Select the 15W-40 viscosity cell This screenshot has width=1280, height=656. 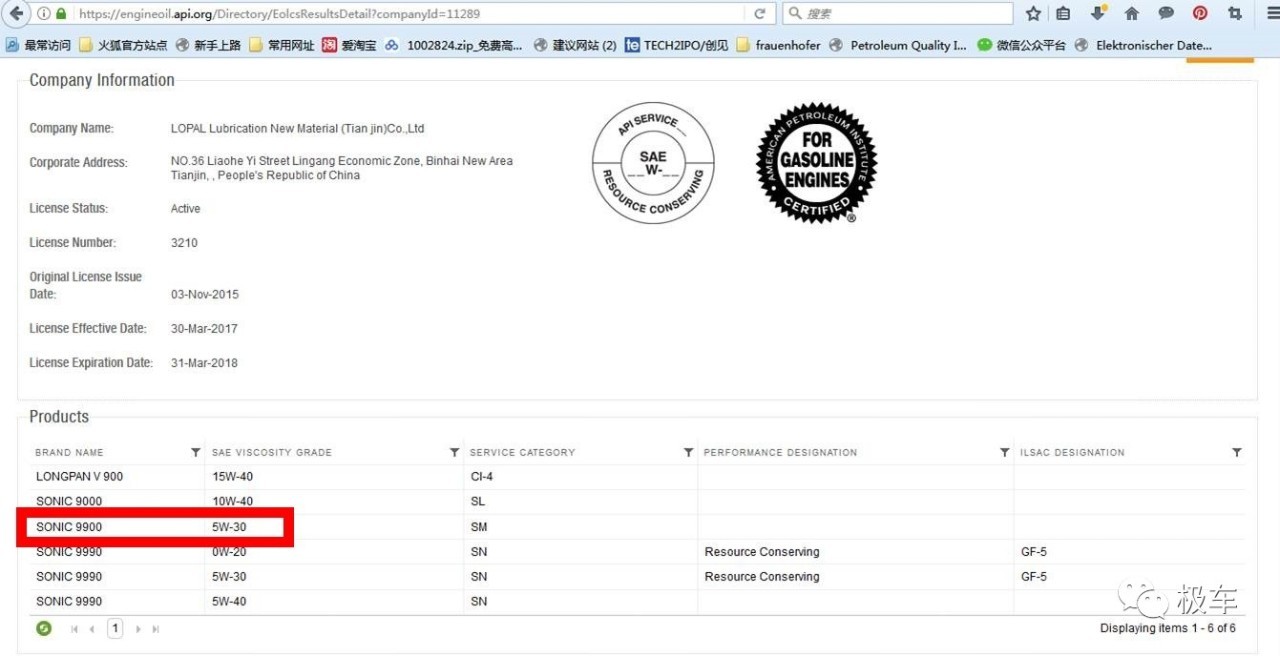[x=232, y=477]
